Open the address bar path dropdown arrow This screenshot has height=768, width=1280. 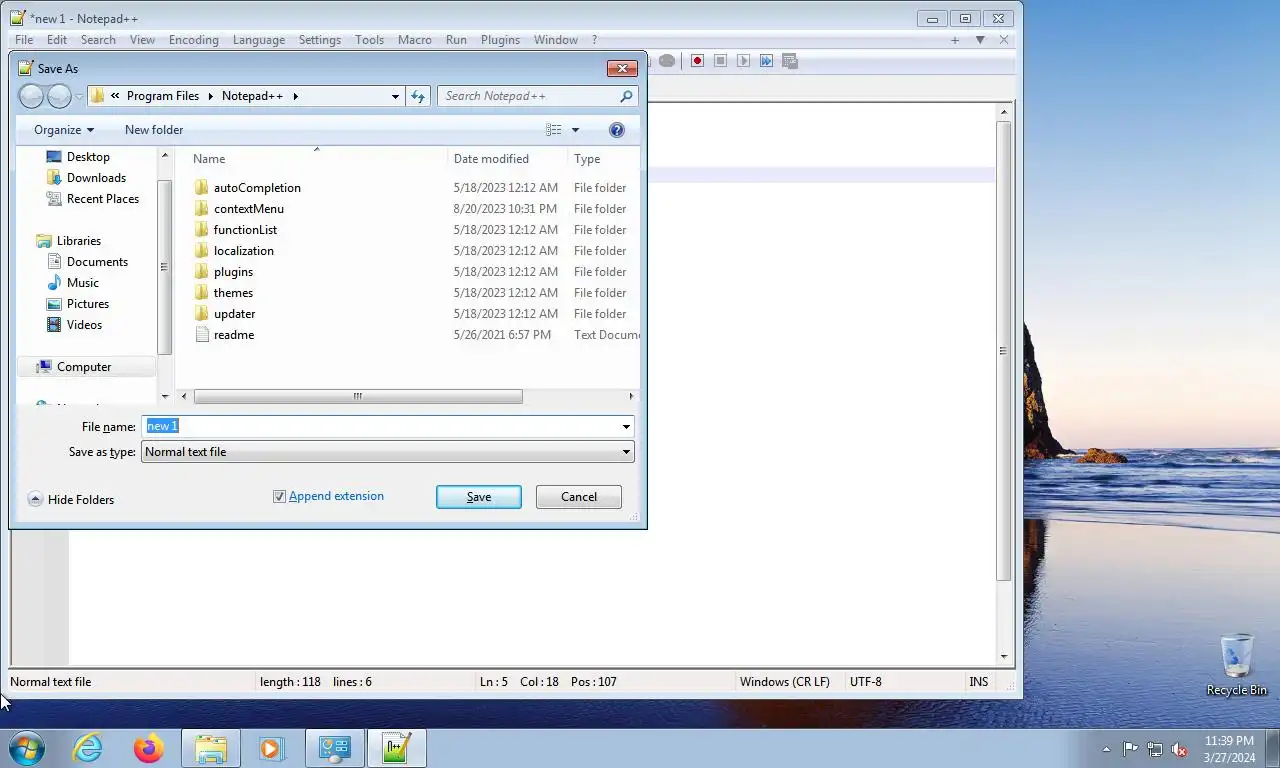tap(395, 96)
